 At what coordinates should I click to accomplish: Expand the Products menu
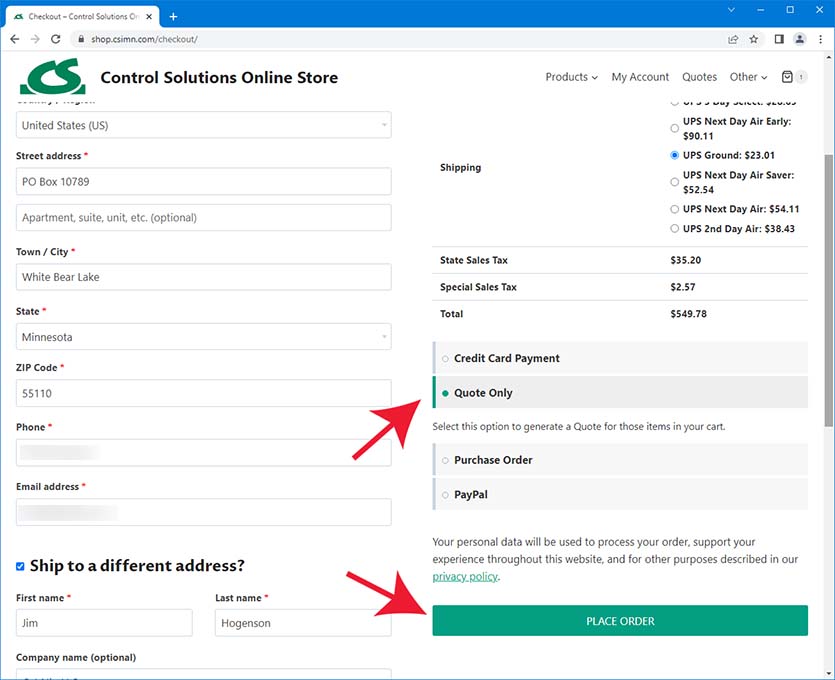coord(571,77)
